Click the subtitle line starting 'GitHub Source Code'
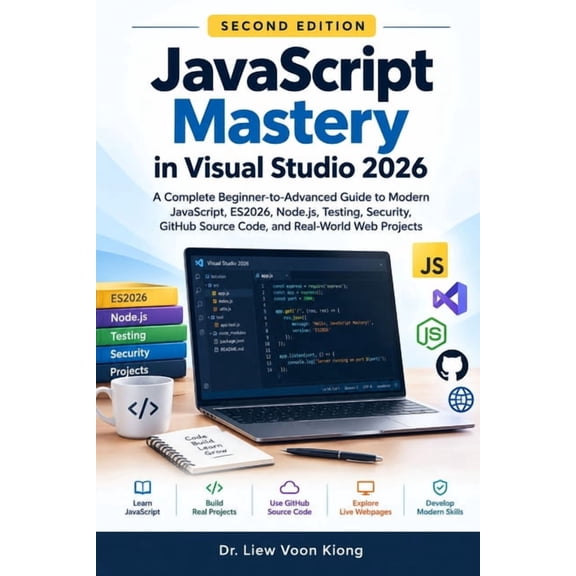This screenshot has width=576, height=576. [291, 226]
